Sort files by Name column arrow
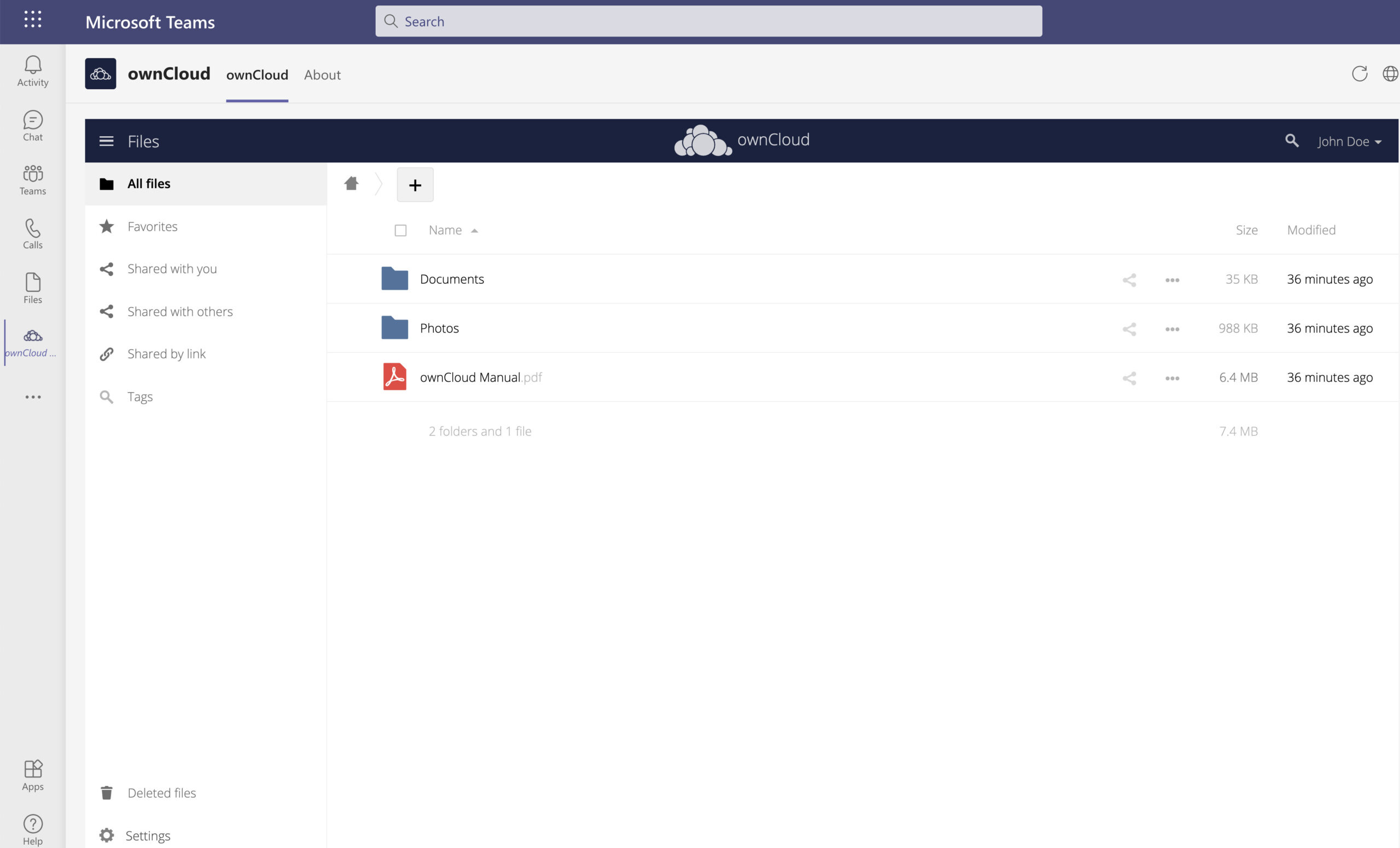1400x848 pixels. [475, 231]
